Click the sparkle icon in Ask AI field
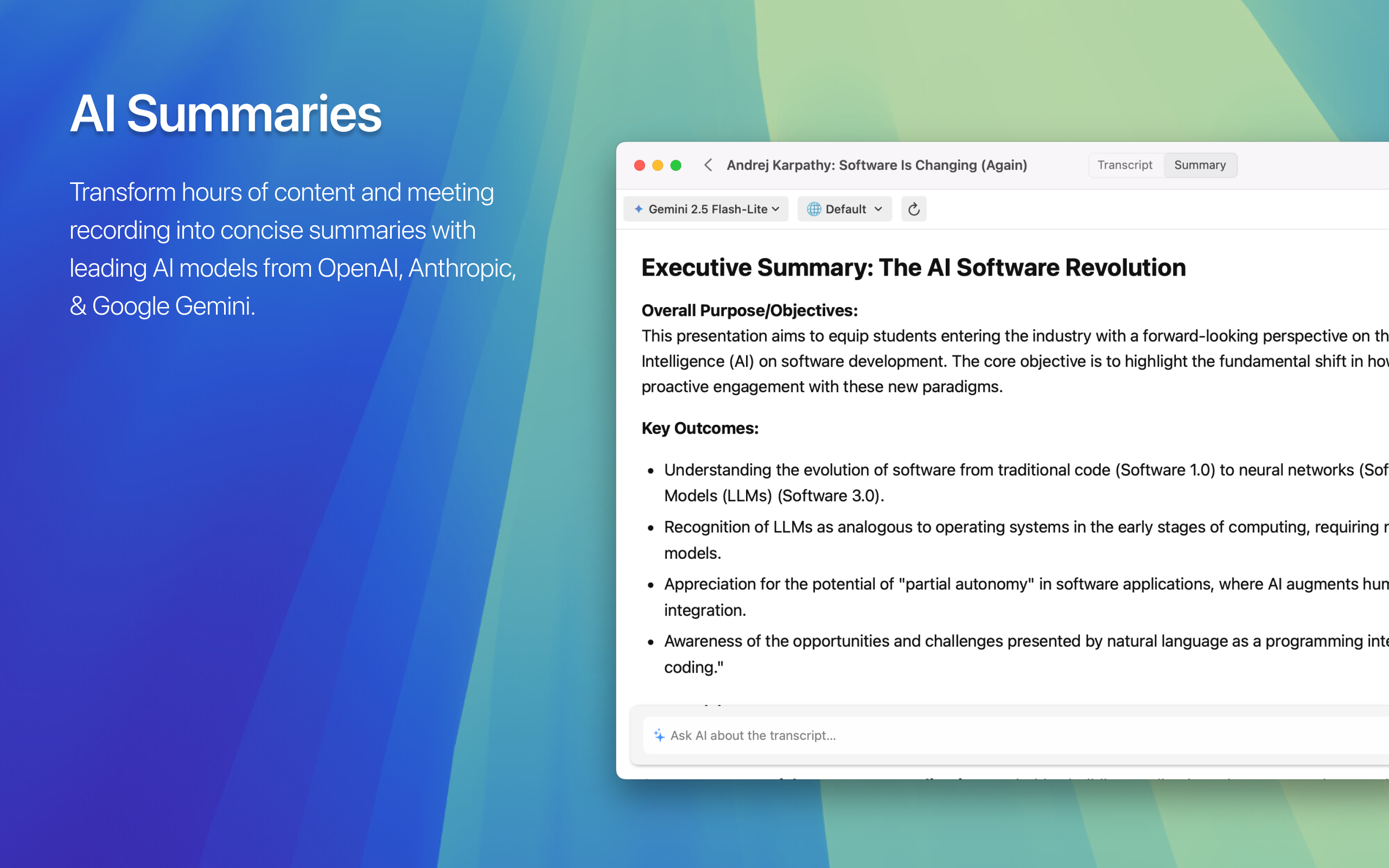Image resolution: width=1389 pixels, height=868 pixels. click(x=659, y=736)
